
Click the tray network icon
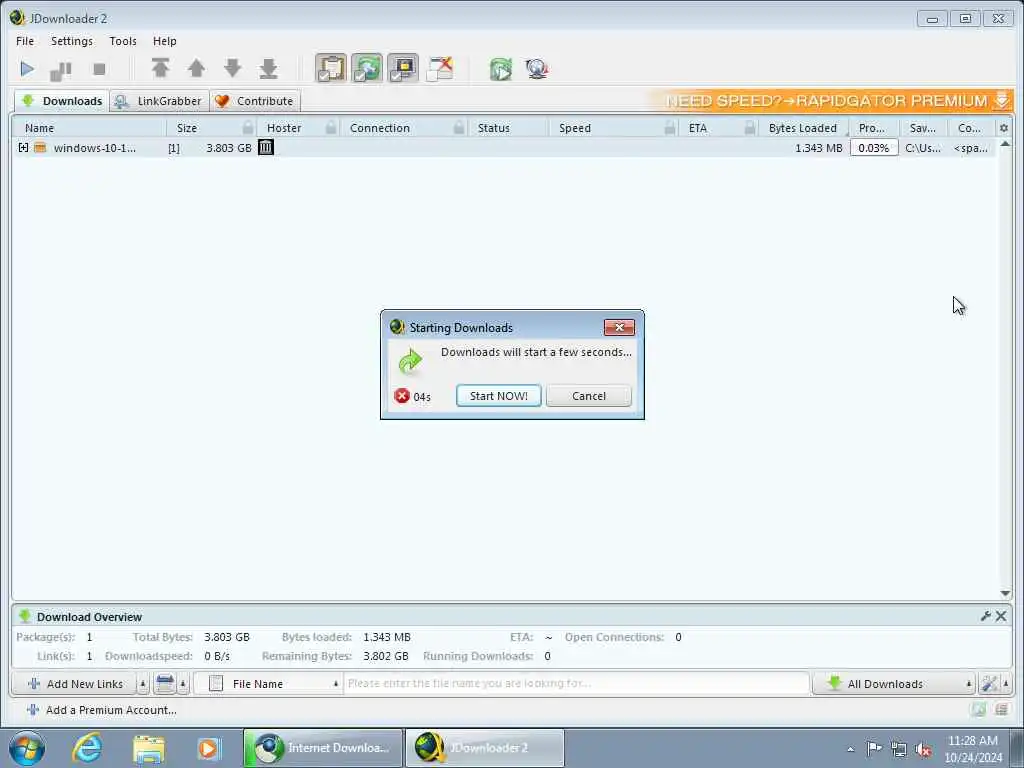(x=899, y=749)
